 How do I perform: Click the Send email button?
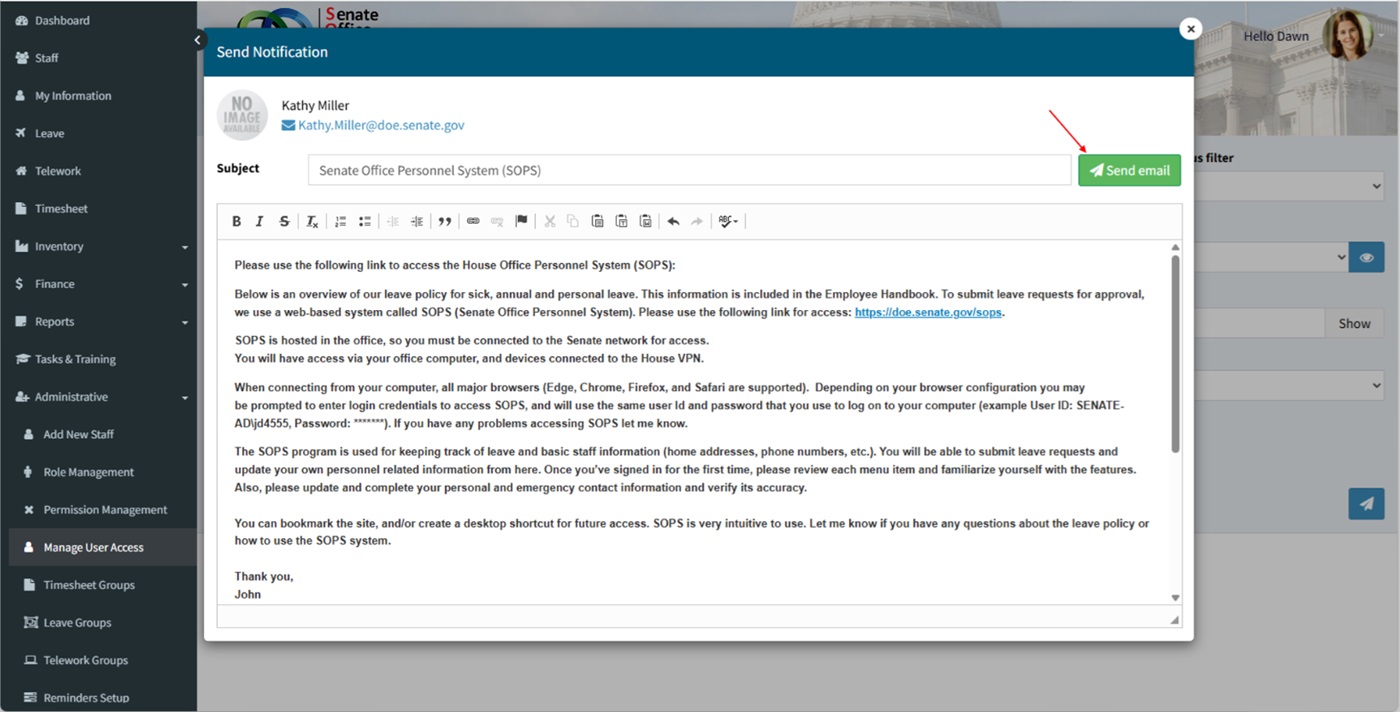[1129, 170]
